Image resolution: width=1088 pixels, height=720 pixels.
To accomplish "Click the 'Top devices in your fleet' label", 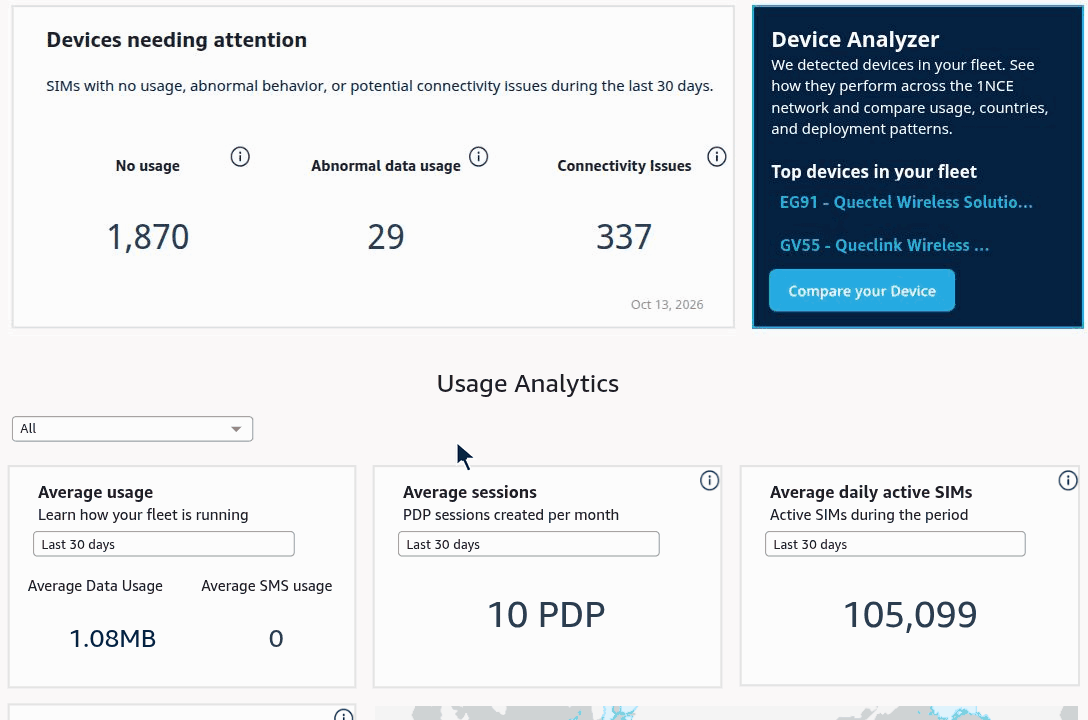I will tap(874, 171).
